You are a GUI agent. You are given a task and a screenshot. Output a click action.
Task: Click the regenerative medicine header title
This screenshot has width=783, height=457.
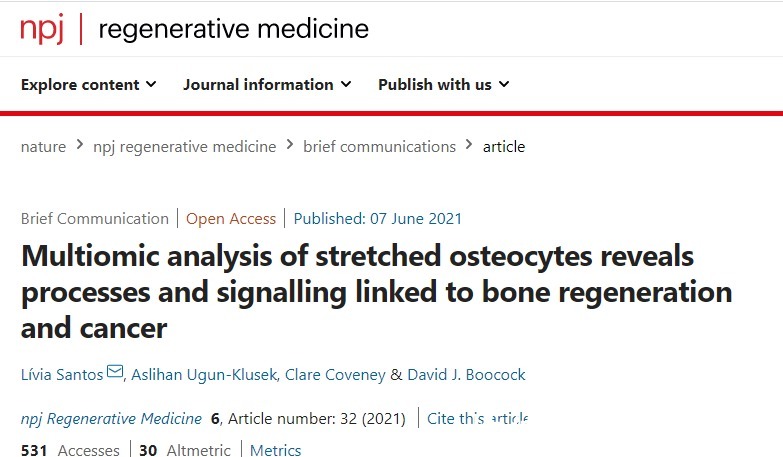(x=233, y=29)
